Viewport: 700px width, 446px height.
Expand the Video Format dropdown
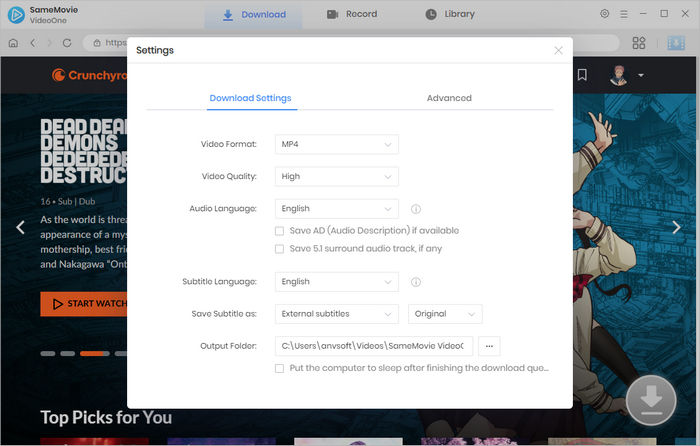[337, 145]
